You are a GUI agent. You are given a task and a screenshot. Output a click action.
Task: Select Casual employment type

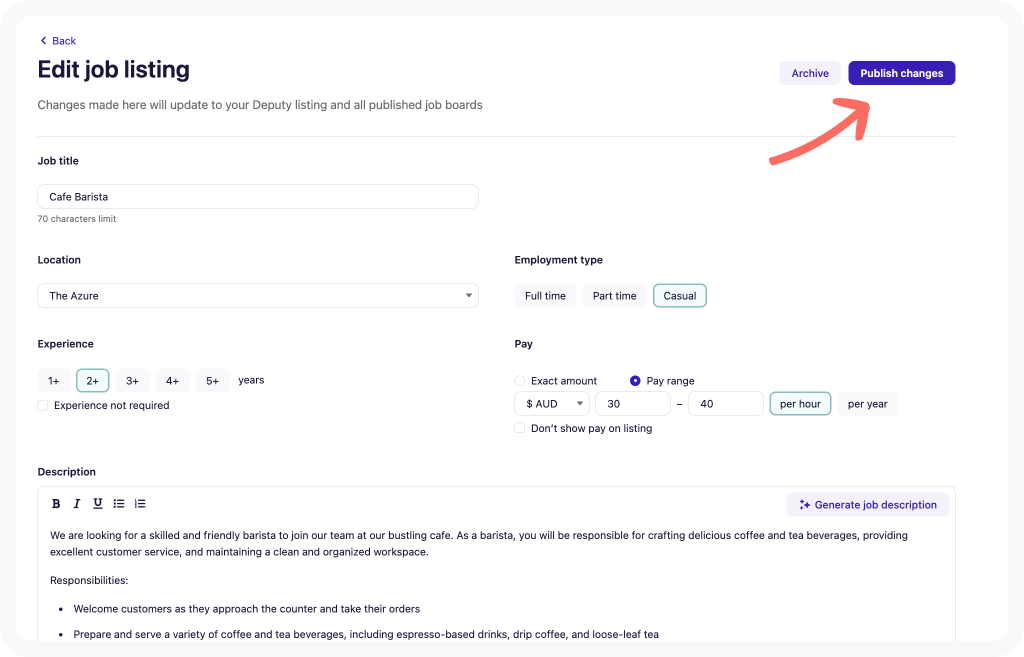tap(680, 296)
